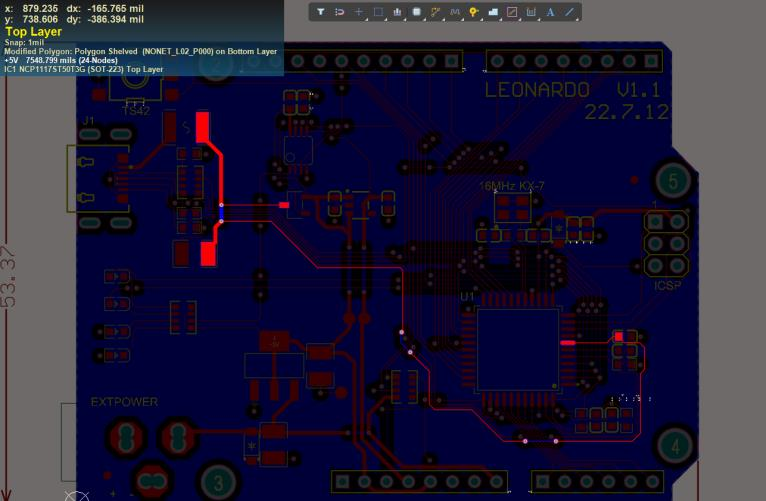Click the place component chip icon
This screenshot has height=501, width=766.
[x=417, y=12]
